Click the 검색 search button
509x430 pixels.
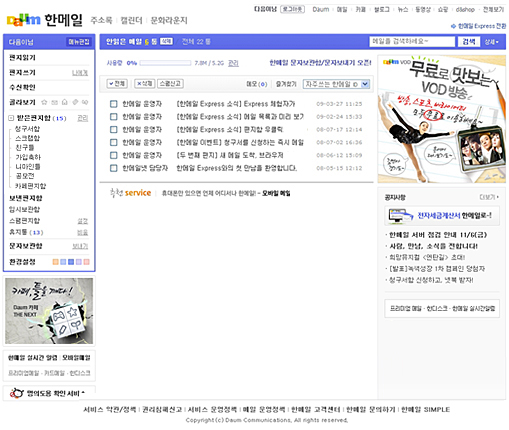[468, 42]
